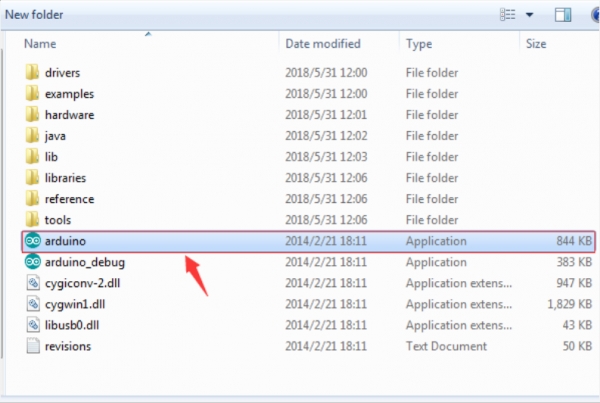Sort by Type column header
Screen dimensions: 600x403
(419, 44)
